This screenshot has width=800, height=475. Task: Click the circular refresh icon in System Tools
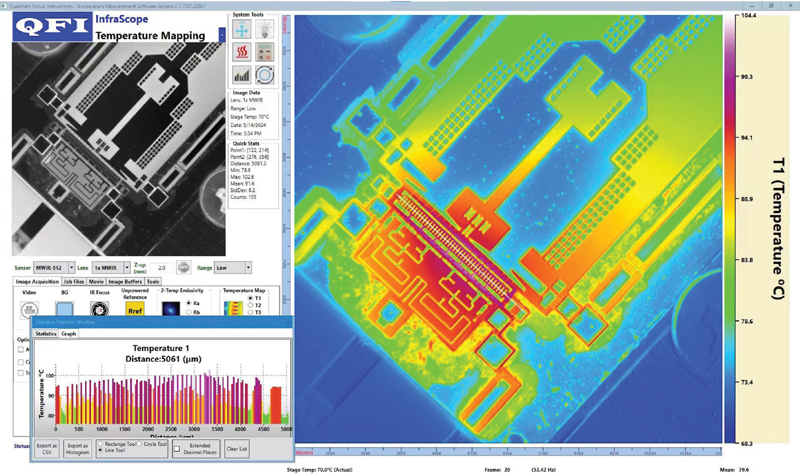coord(265,73)
